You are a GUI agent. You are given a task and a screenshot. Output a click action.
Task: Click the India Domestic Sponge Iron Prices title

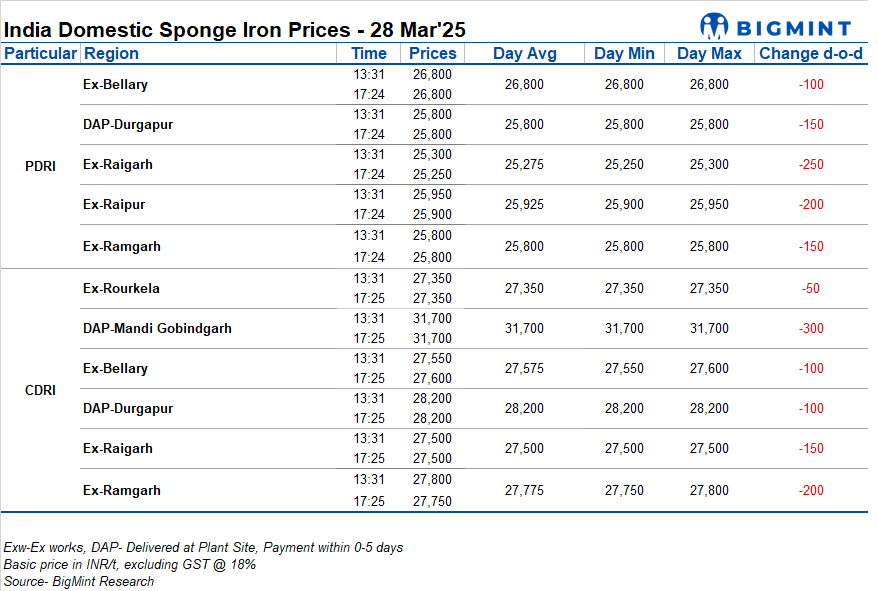click(235, 29)
